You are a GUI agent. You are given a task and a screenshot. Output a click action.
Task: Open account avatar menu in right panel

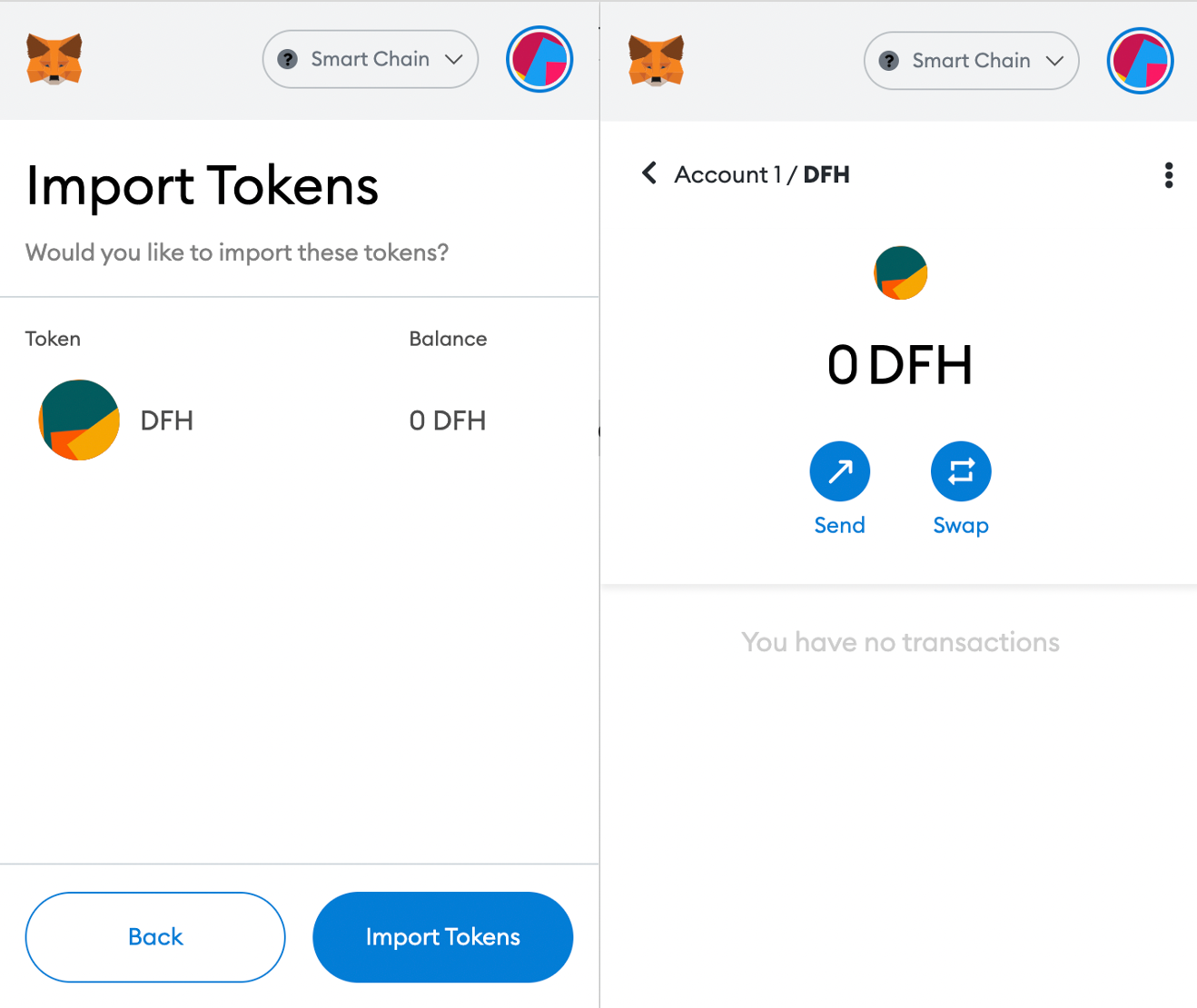pos(1141,61)
